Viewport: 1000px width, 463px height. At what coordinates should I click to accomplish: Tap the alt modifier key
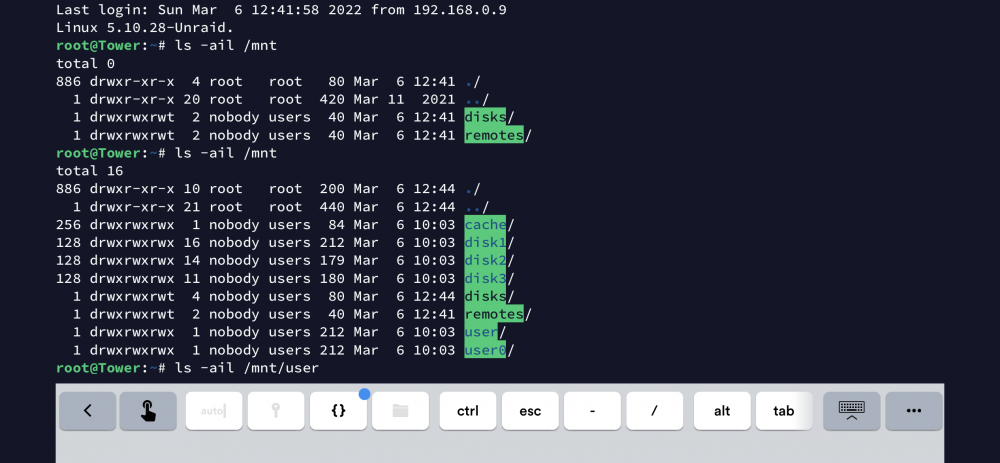point(722,411)
